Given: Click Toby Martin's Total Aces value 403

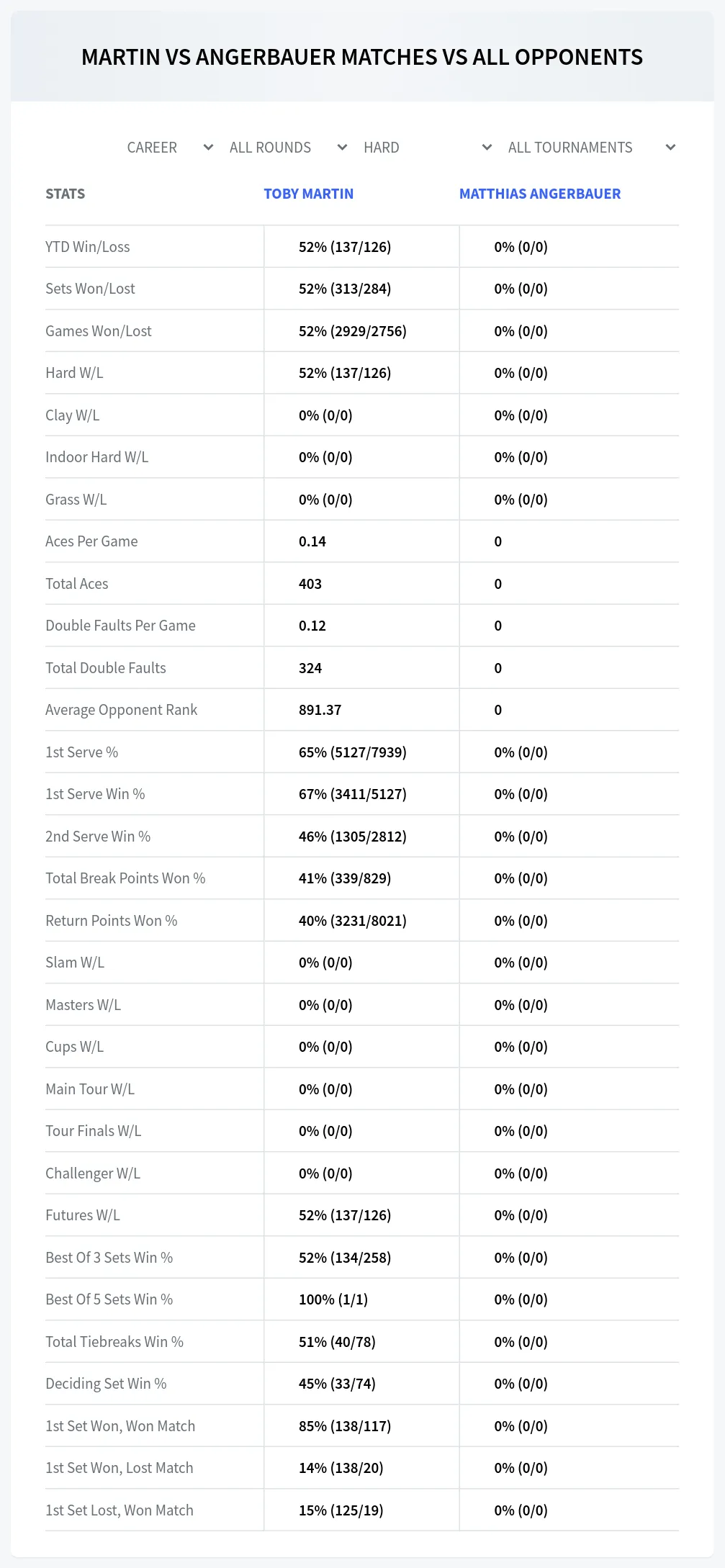Looking at the screenshot, I should [310, 584].
